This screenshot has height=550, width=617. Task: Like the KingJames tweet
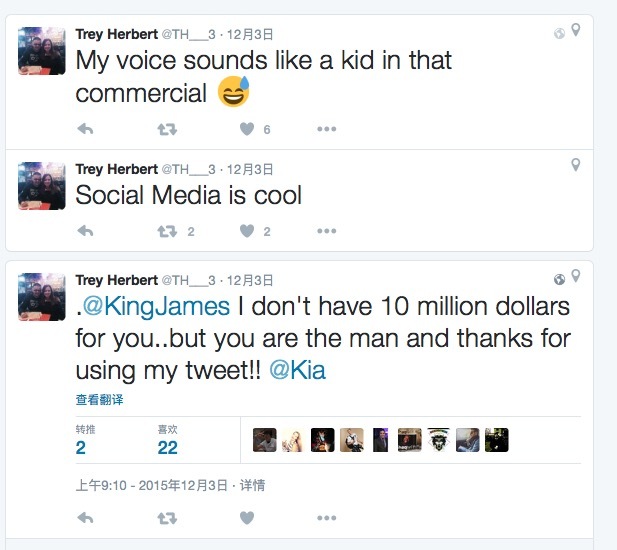(x=247, y=518)
